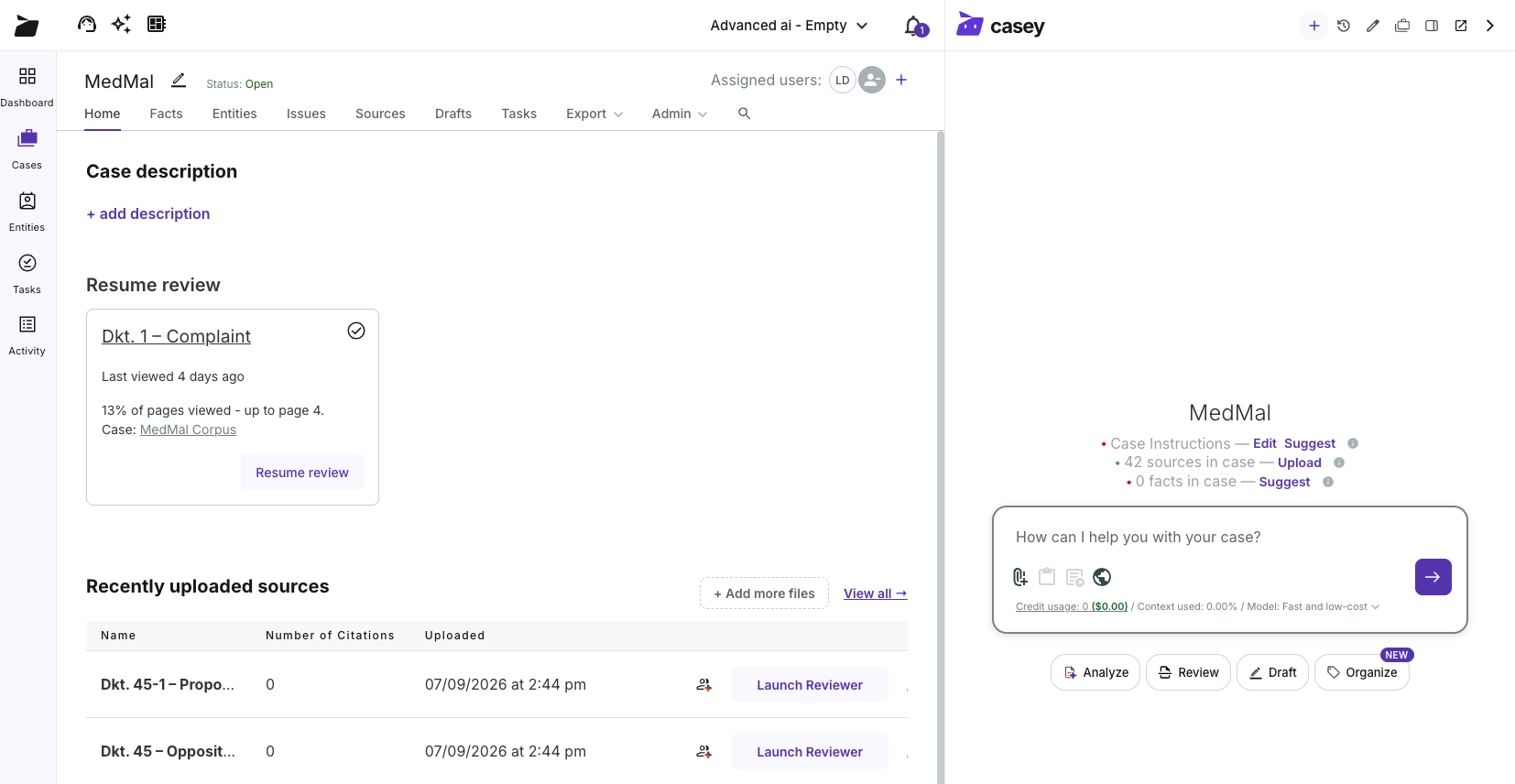Viewport: 1515px width, 784px height.
Task: Open Tasks in the left sidebar
Action: (x=27, y=273)
